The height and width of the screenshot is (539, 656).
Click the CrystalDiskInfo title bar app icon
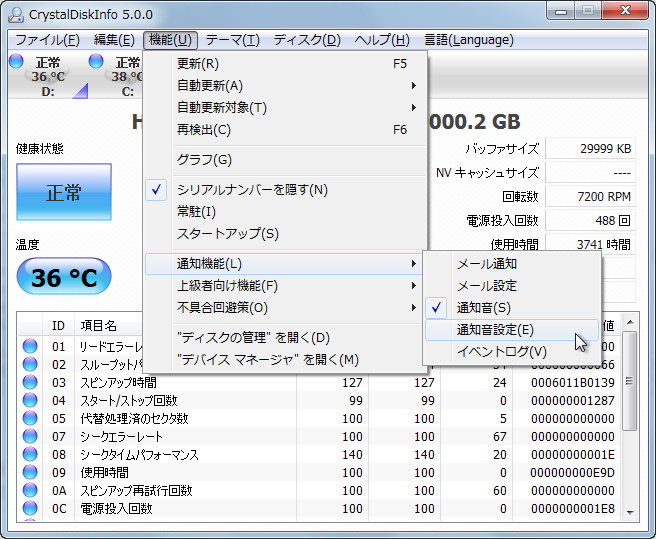(x=16, y=15)
